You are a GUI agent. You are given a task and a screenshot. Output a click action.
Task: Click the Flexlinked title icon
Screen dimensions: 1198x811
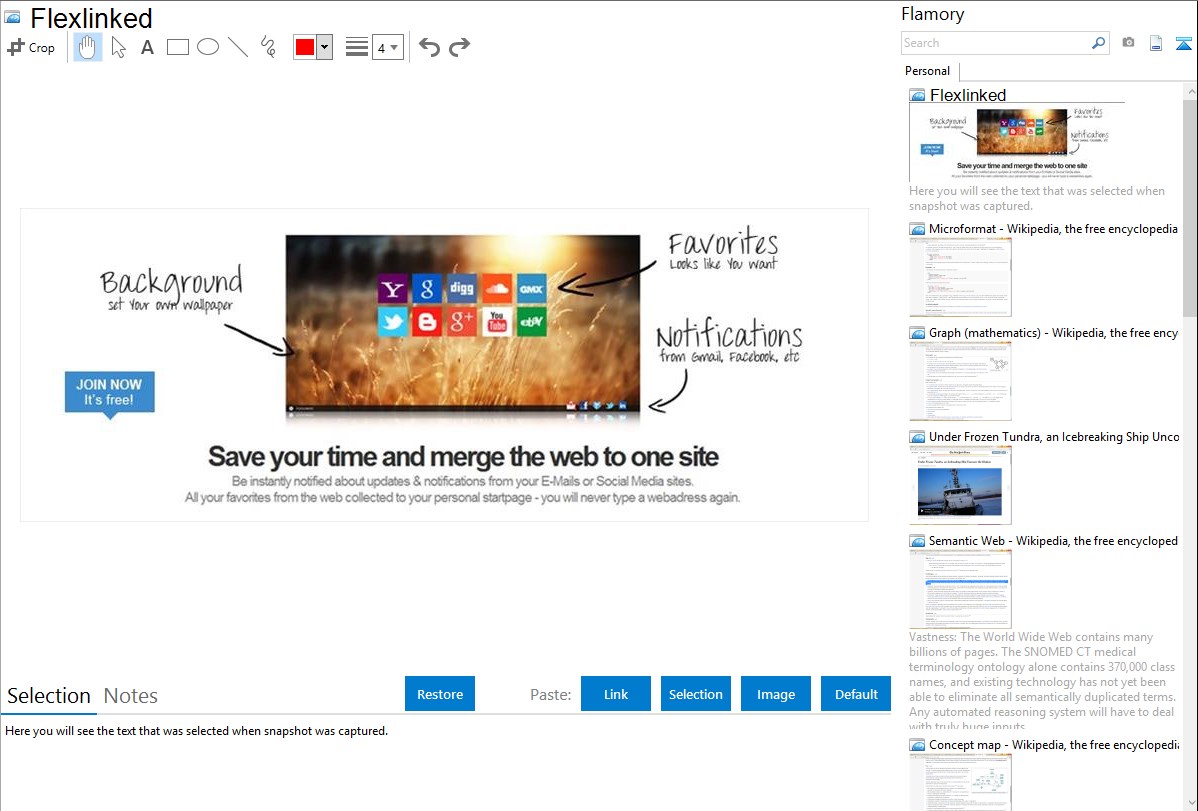tap(12, 17)
